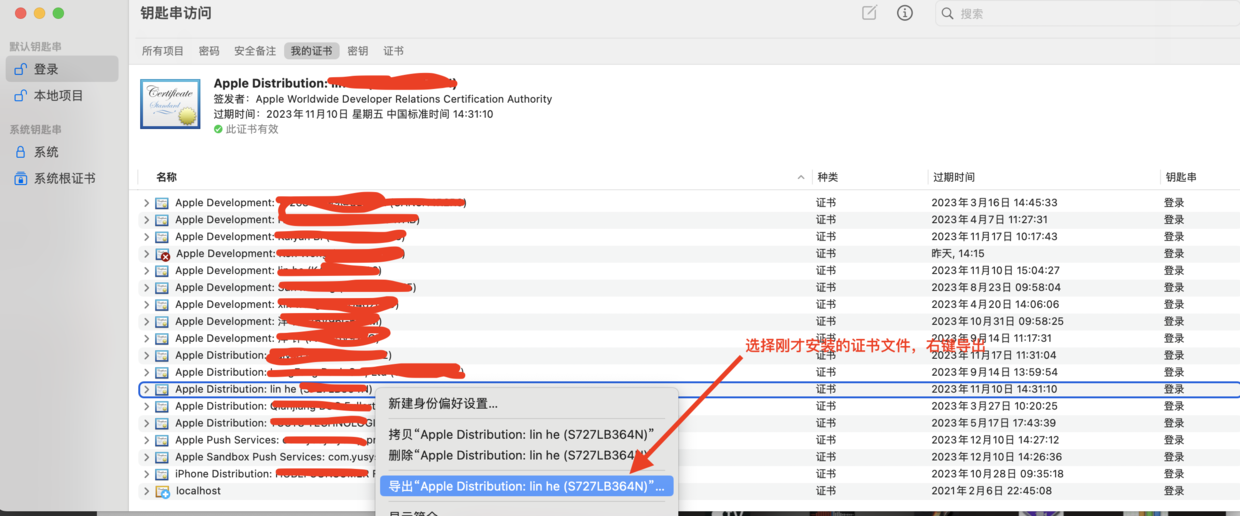Click the invalid red-X certificate icon (昨天 row)

click(162, 254)
